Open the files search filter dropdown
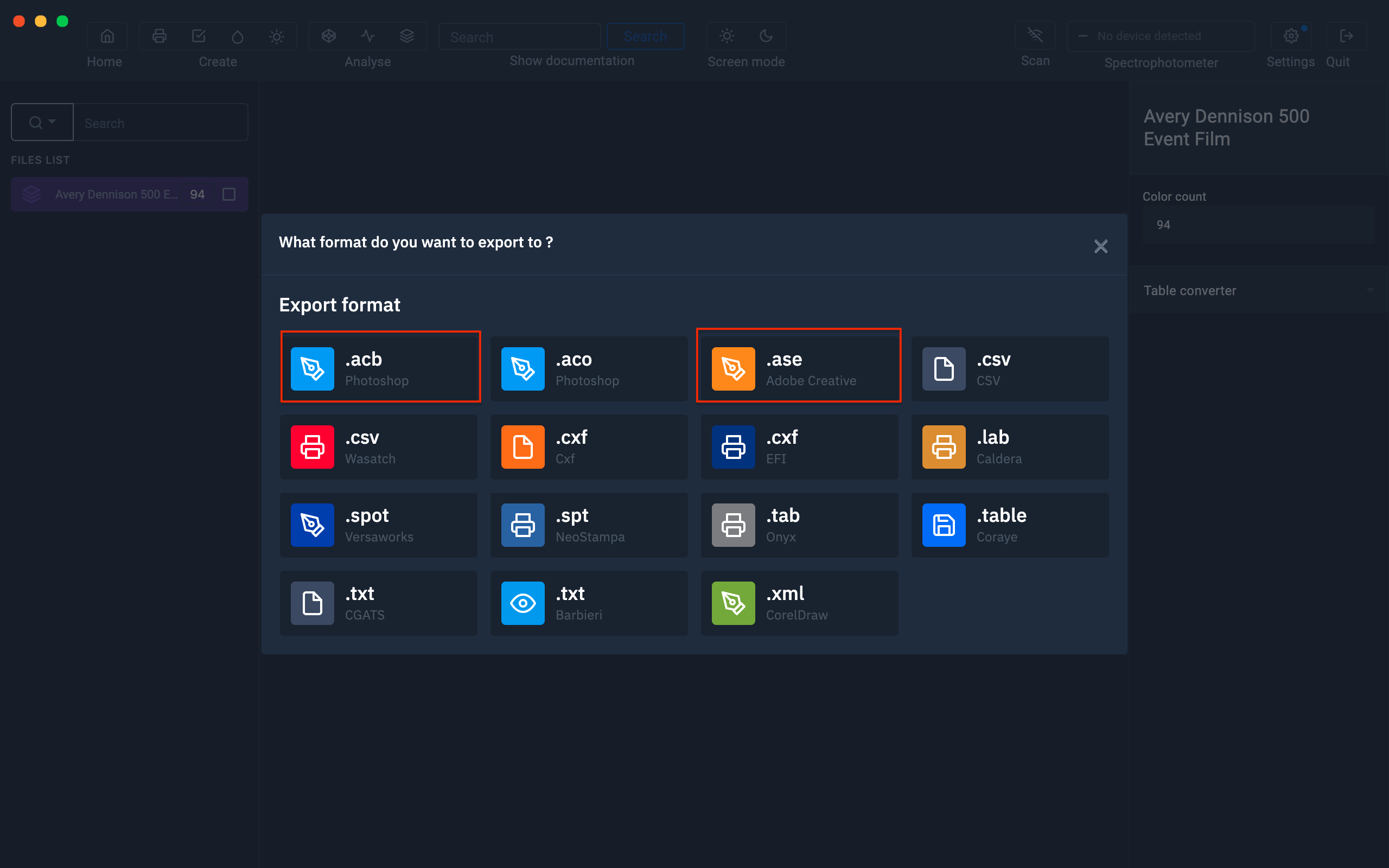Viewport: 1389px width, 868px height. [x=42, y=122]
